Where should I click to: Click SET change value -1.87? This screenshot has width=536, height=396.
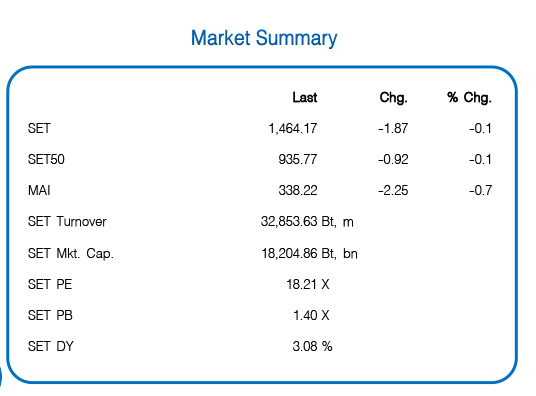click(393, 129)
